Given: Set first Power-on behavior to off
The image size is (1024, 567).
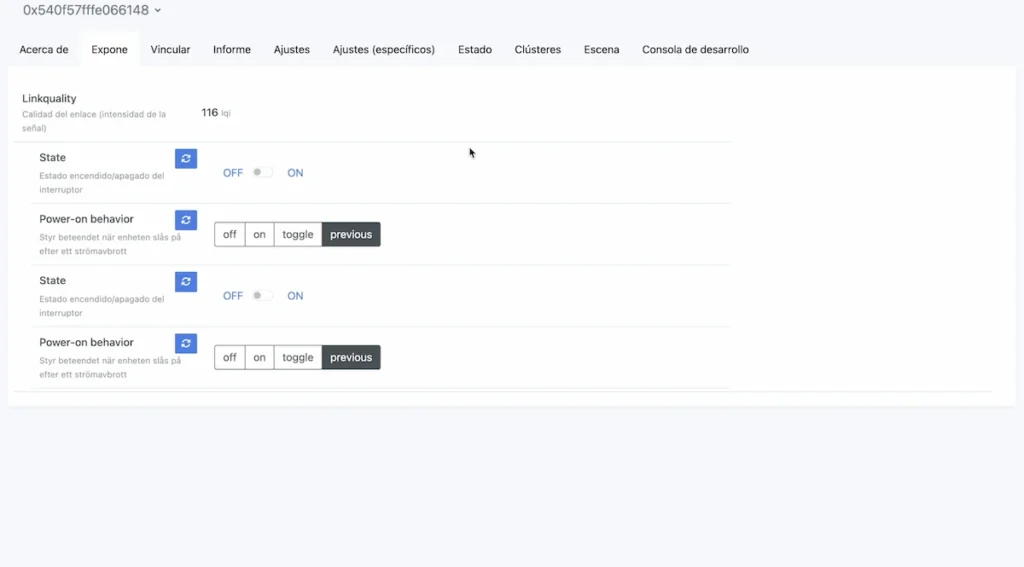Looking at the screenshot, I should coord(230,235).
